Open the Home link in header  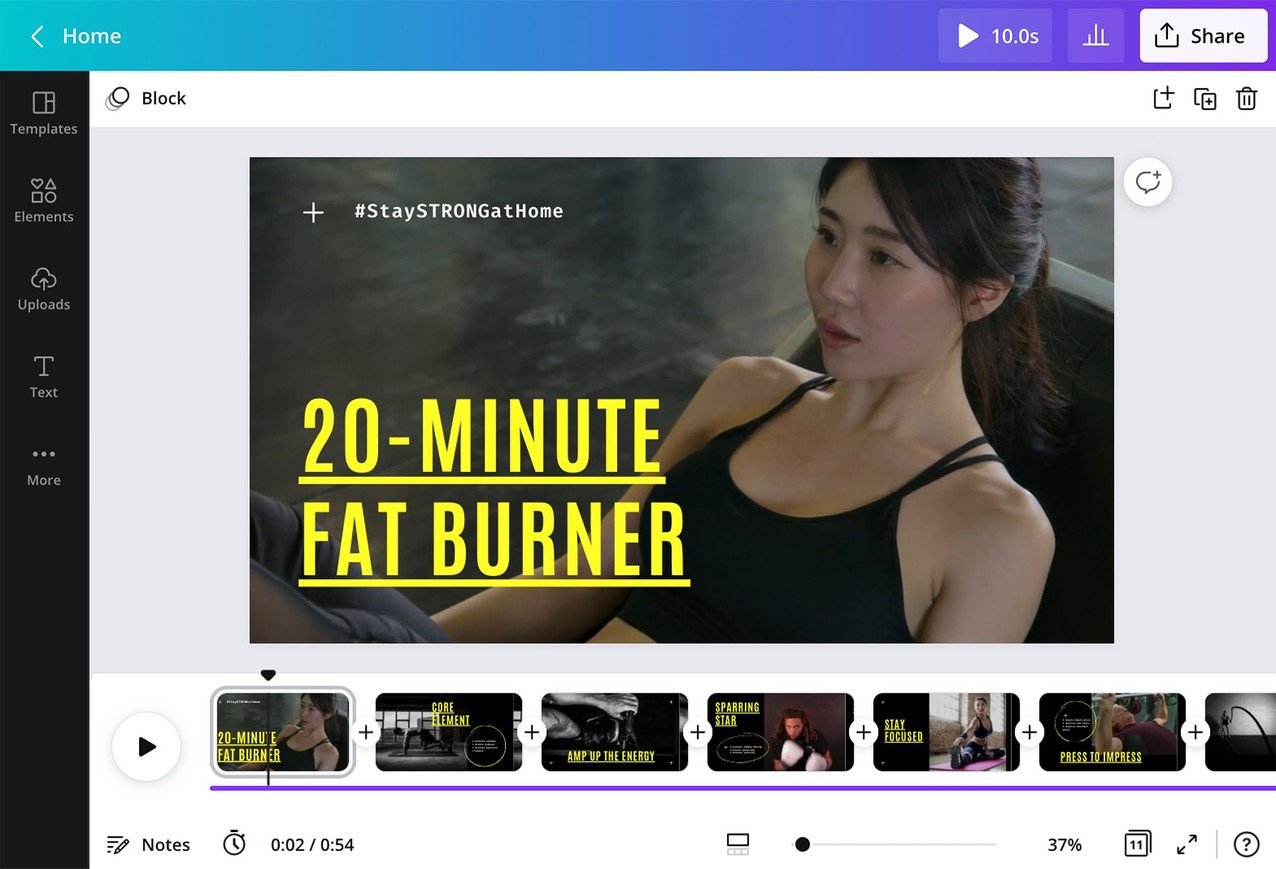91,36
